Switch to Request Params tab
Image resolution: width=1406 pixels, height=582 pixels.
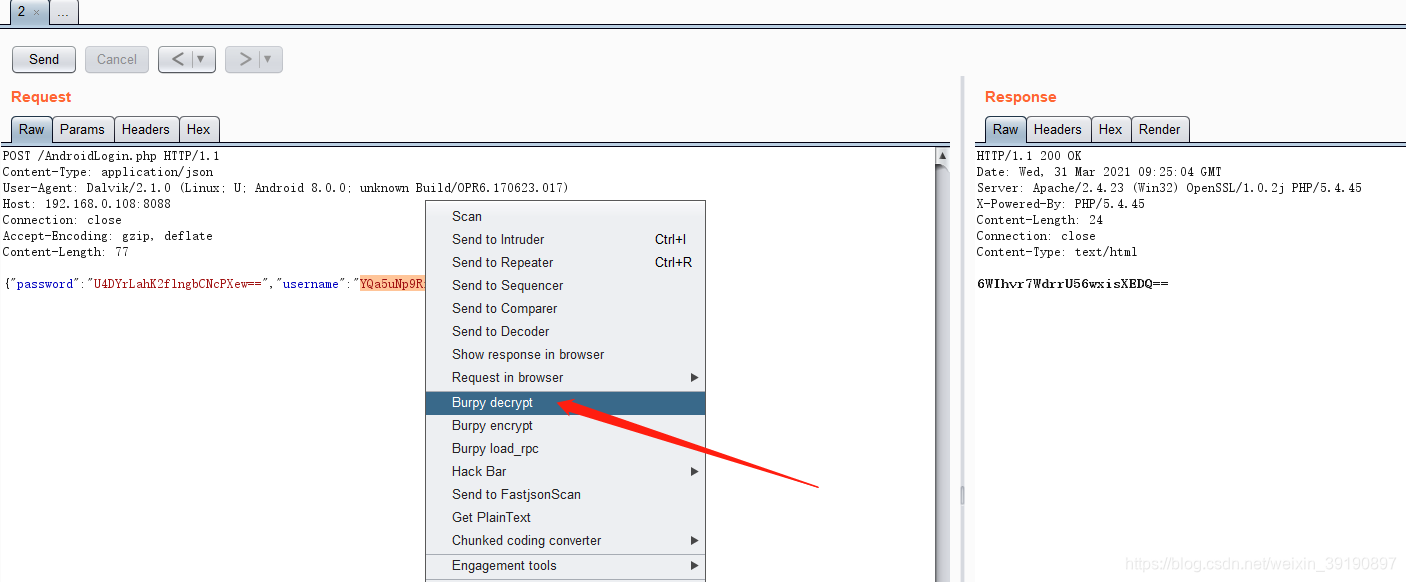tap(82, 129)
